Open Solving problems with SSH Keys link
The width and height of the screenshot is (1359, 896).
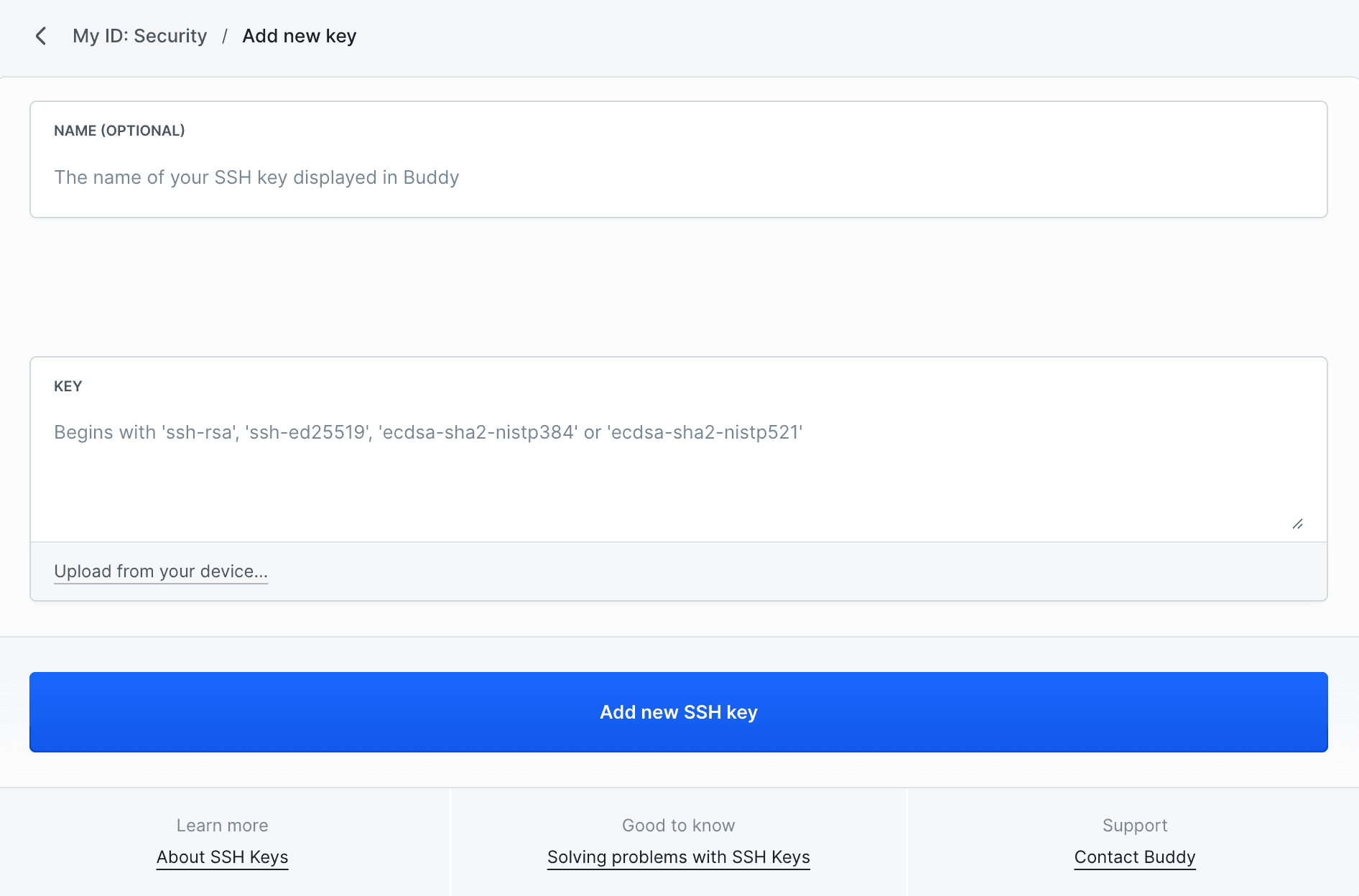(678, 857)
